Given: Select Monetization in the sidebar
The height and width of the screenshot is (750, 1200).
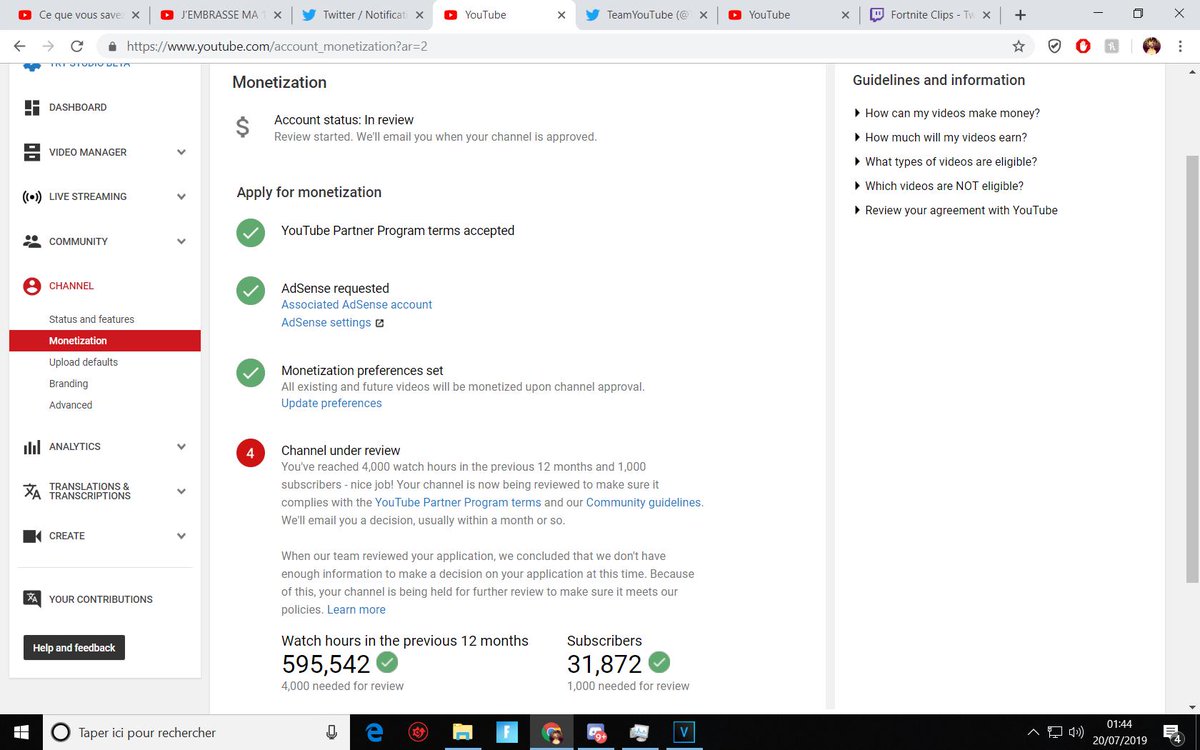Looking at the screenshot, I should [x=105, y=341].
